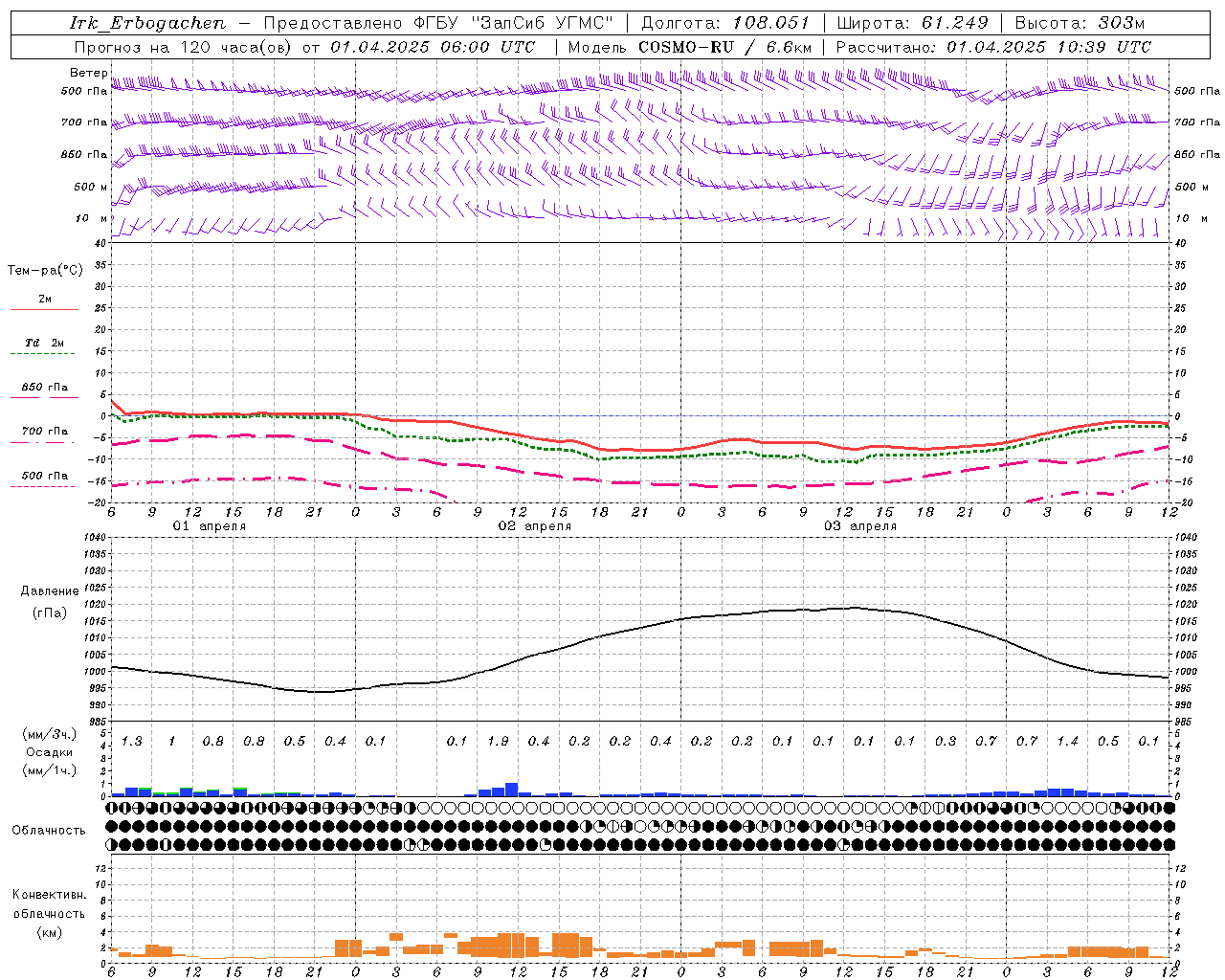The image size is (1225, 980).
Task: Click the dashed line sample under Td 2м
Action: [x=43, y=354]
